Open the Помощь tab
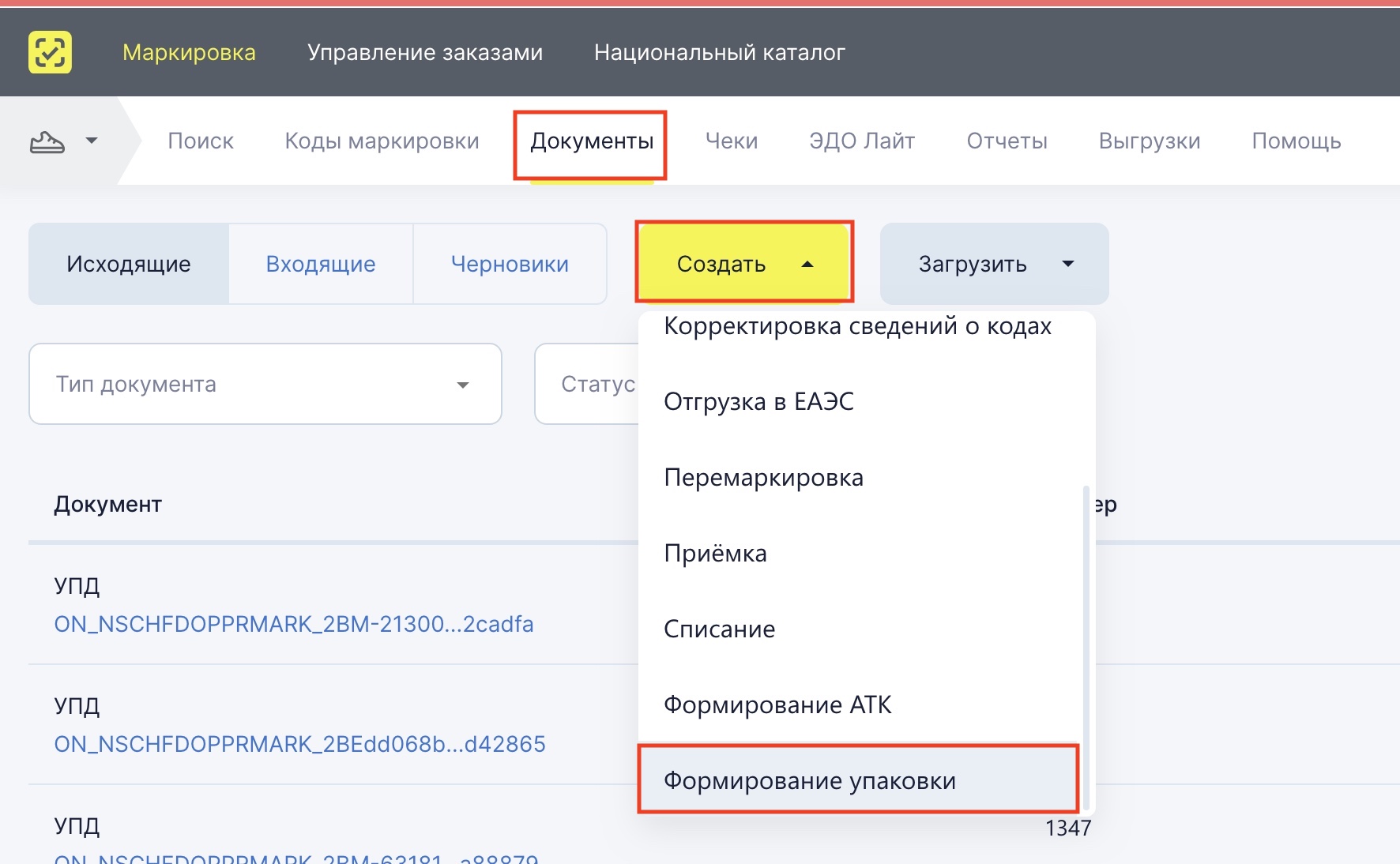This screenshot has width=1400, height=864. (1297, 141)
